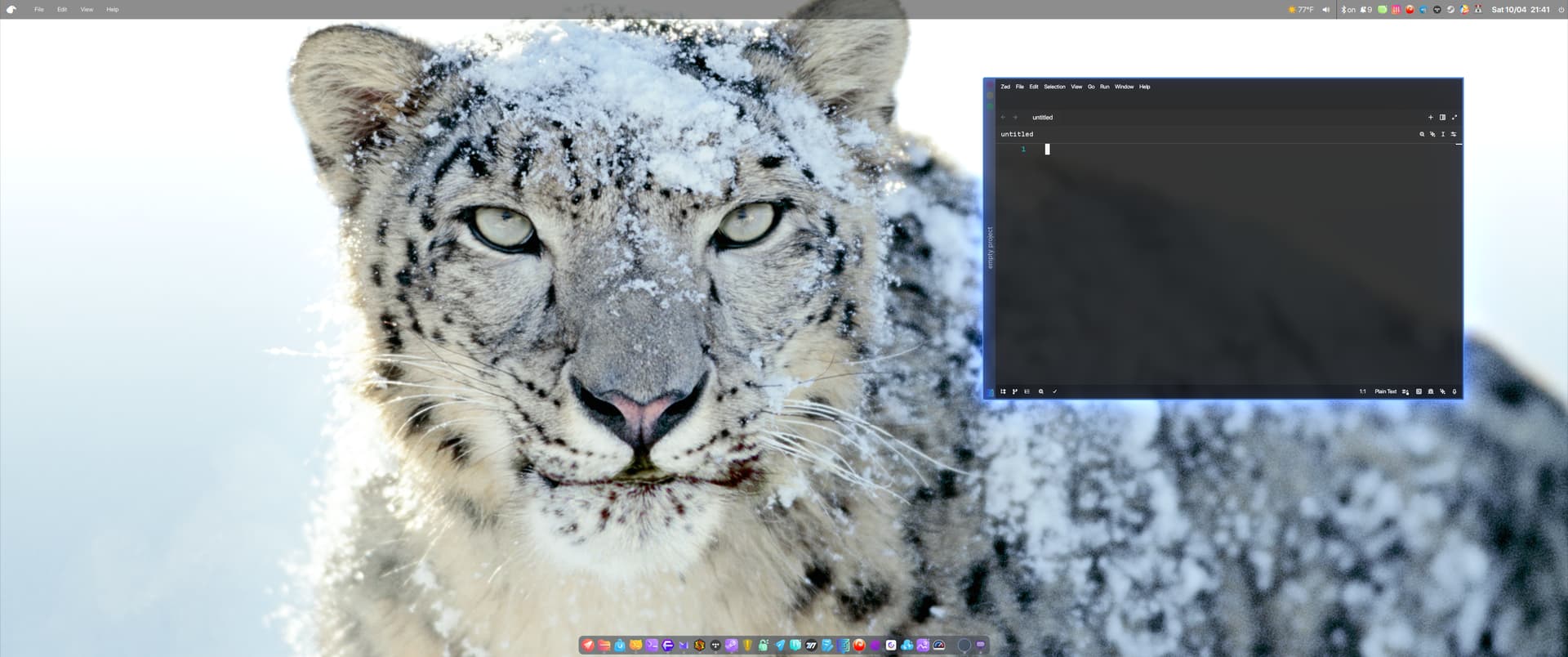The width and height of the screenshot is (1568, 657).
Task: Toggle the git panel icon
Action: (1015, 391)
